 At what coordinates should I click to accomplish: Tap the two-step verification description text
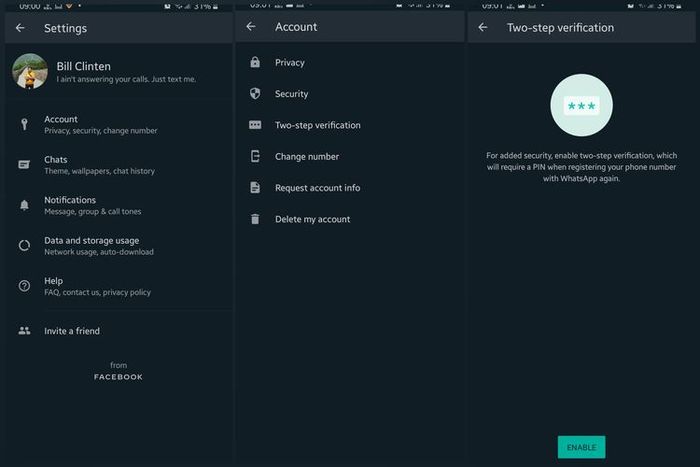point(581,167)
